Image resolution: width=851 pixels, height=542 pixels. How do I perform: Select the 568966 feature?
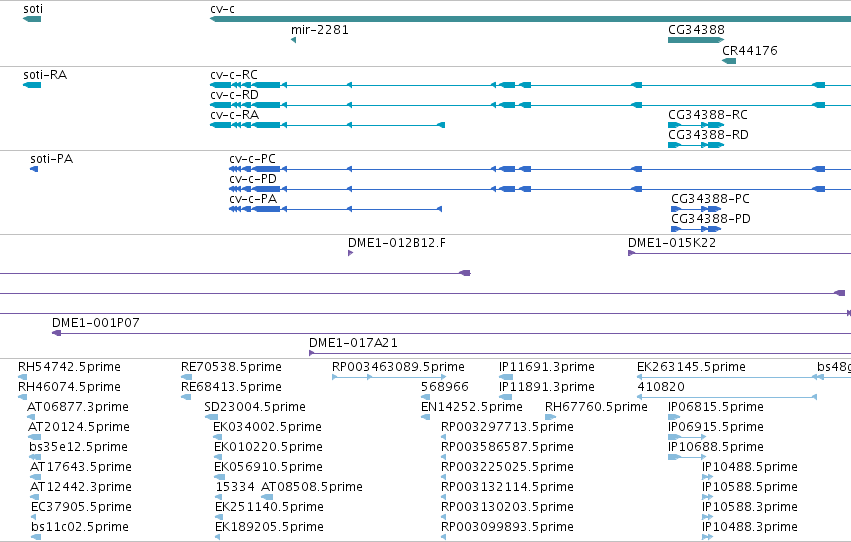426,397
